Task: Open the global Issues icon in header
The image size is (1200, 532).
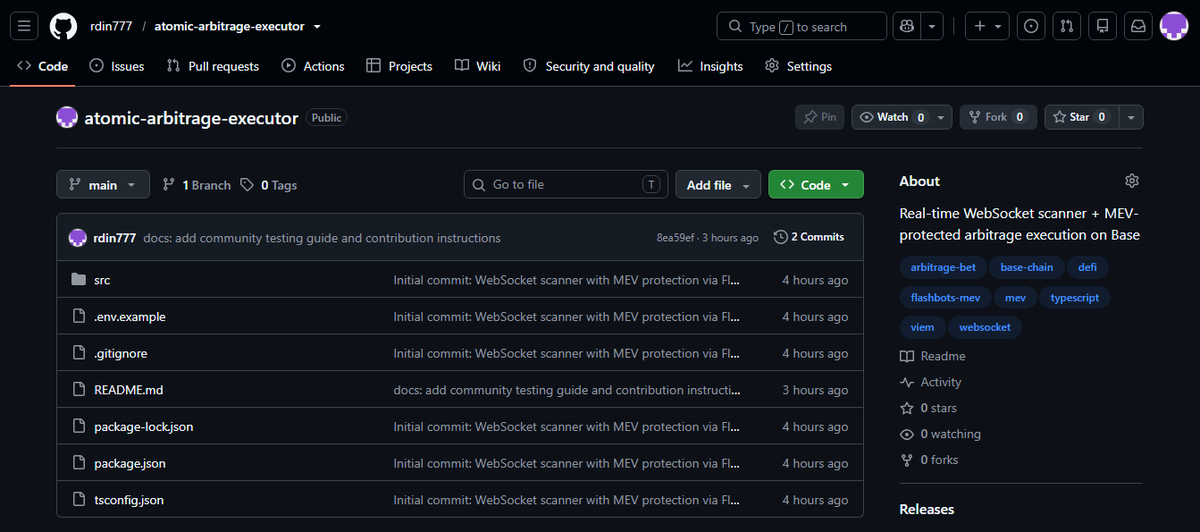Action: [1031, 26]
